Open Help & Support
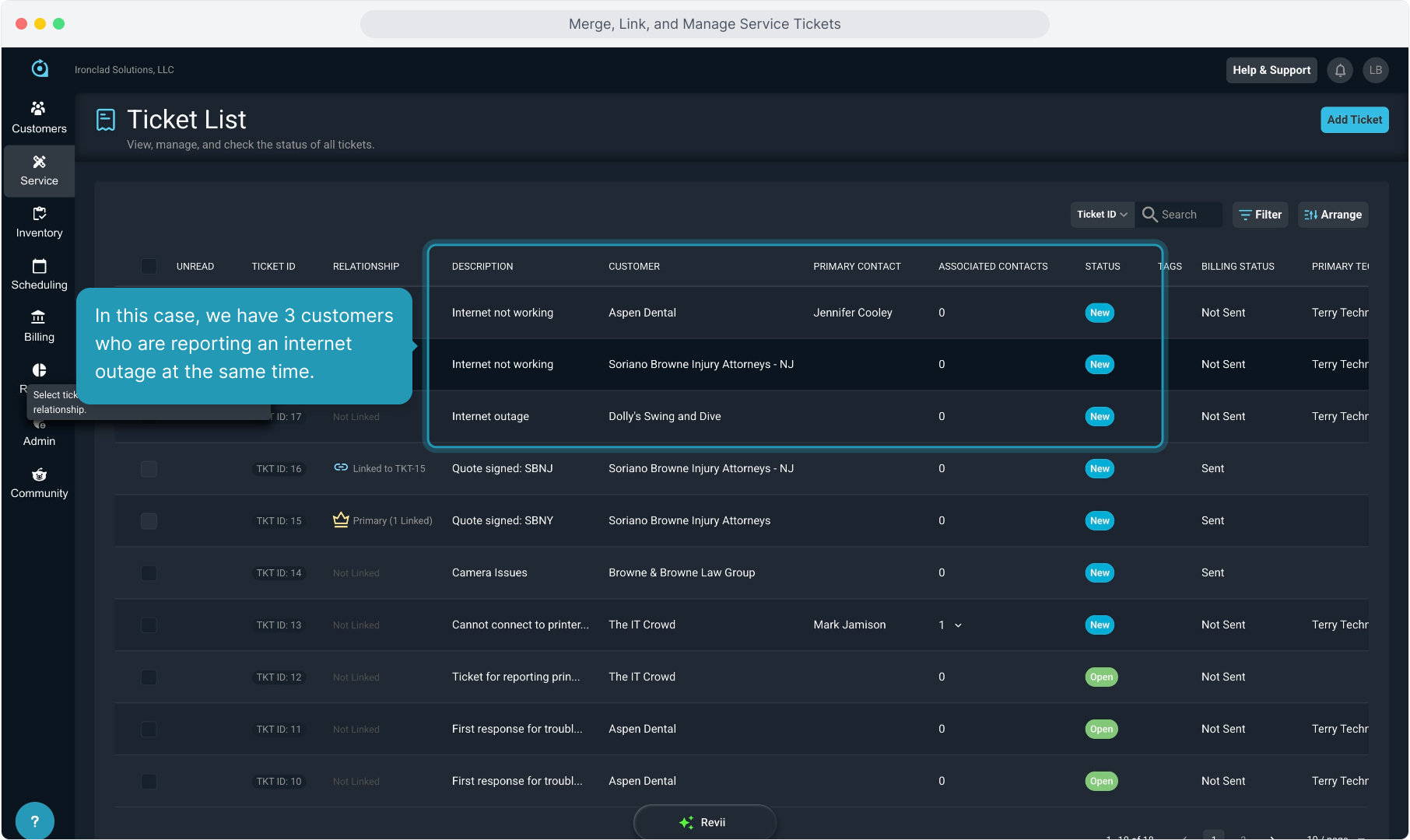This screenshot has width=1410, height=840. point(1271,70)
